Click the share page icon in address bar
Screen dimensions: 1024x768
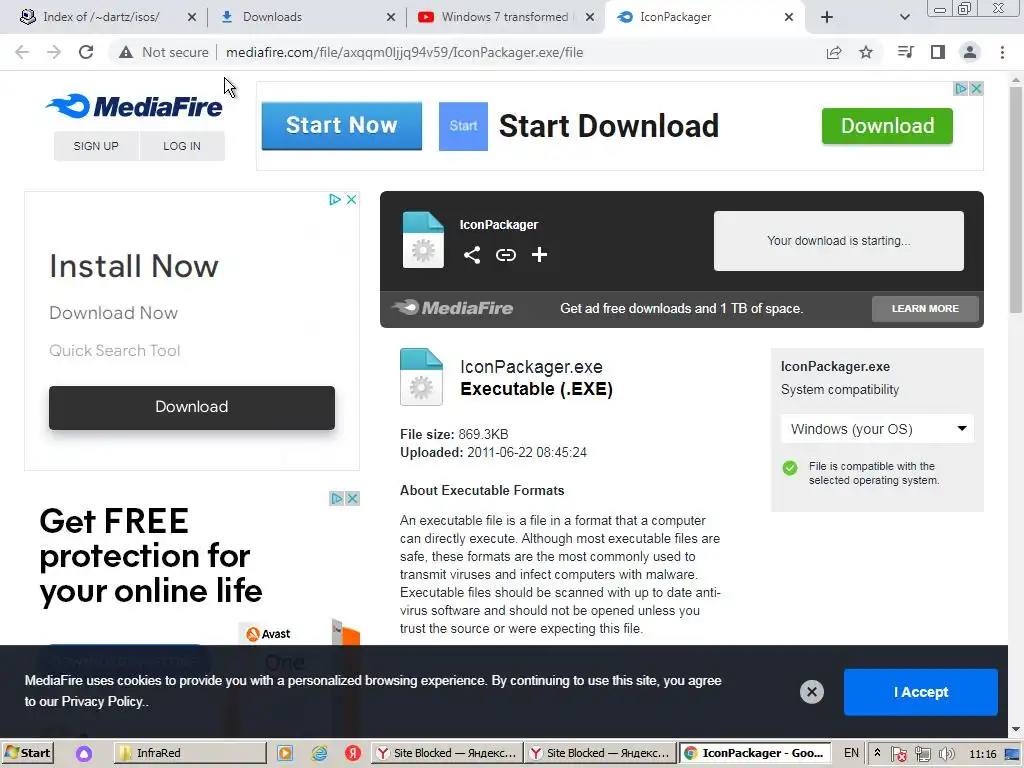[834, 52]
